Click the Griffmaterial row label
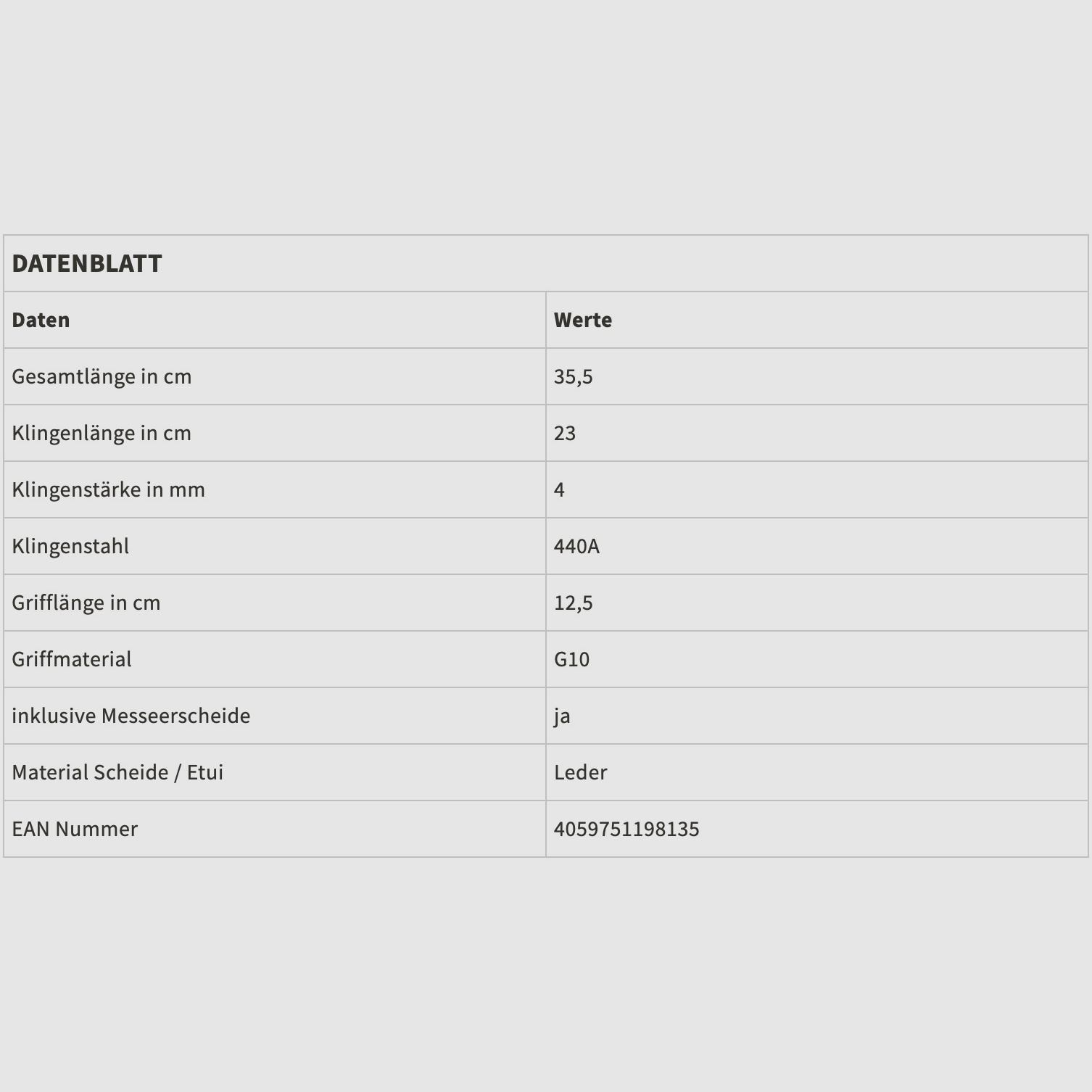The width and height of the screenshot is (1092, 1092). tap(72, 659)
